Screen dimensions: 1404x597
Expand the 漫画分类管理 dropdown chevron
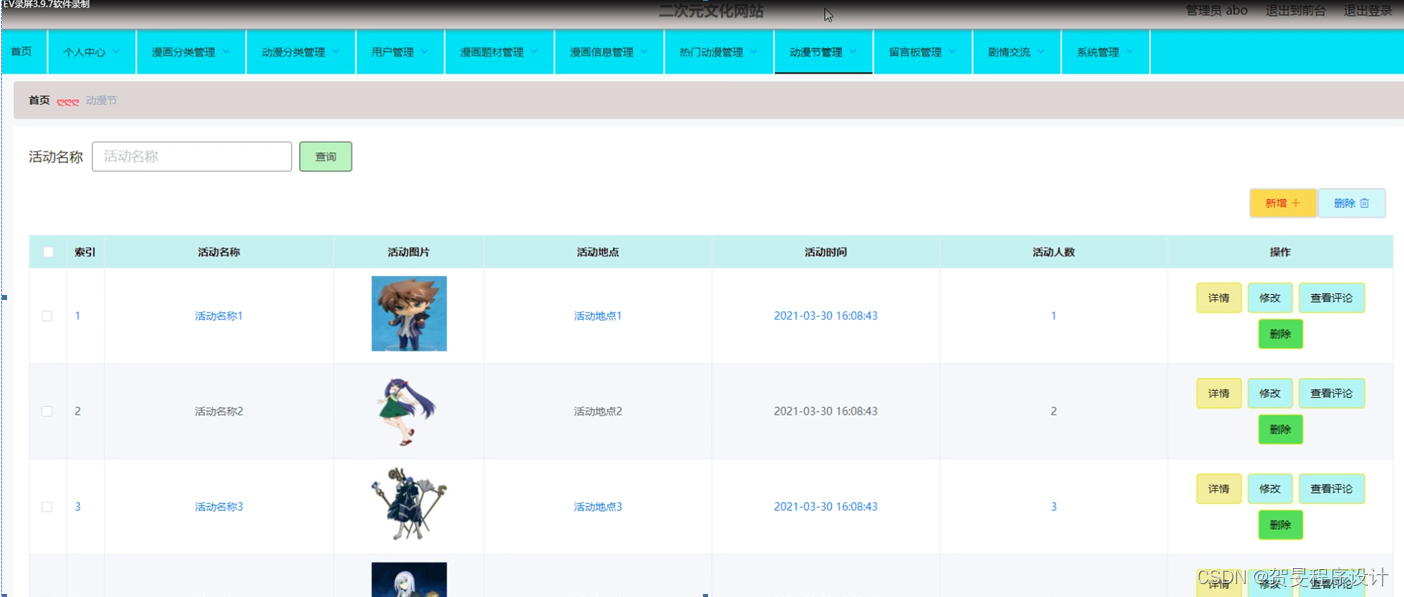227,52
